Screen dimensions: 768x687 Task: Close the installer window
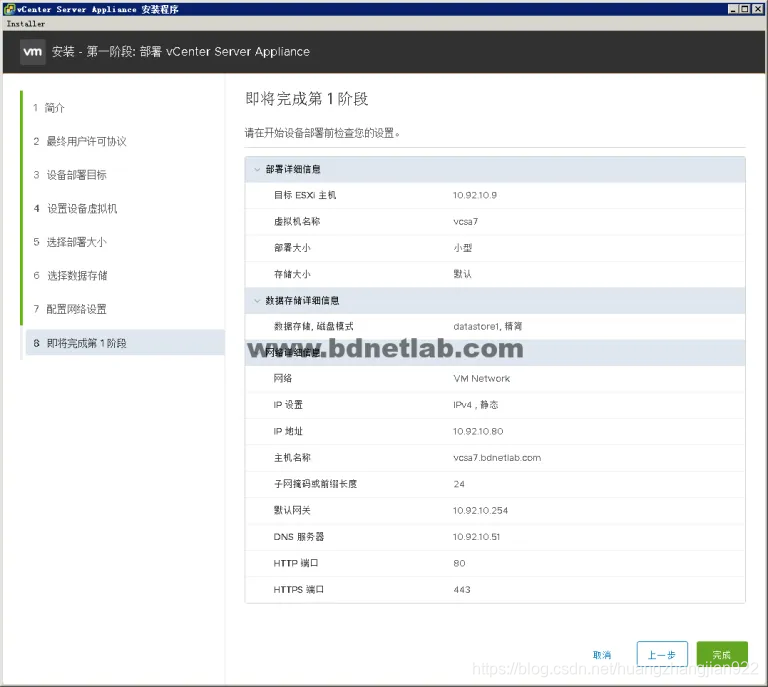point(758,9)
